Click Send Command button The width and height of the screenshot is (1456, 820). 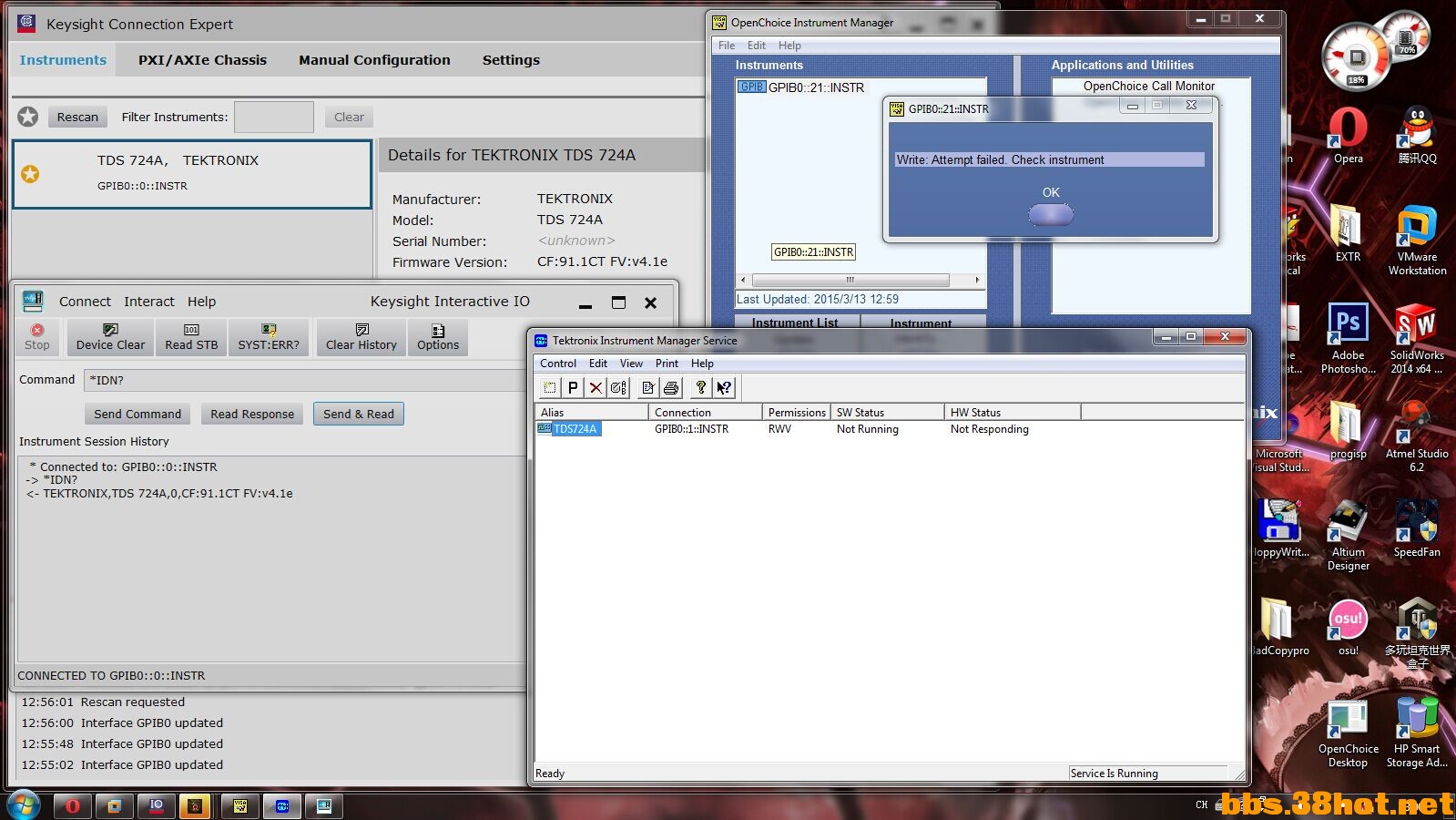coord(137,414)
